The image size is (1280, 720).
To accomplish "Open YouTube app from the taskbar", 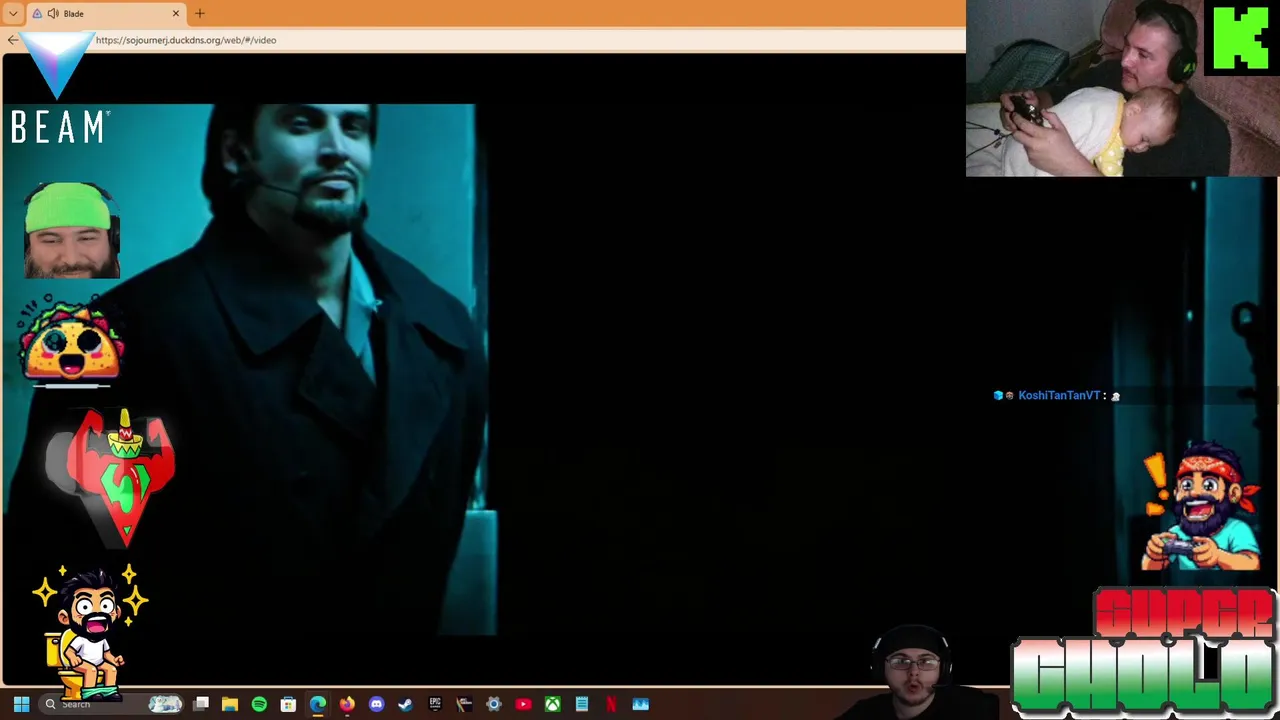I will click(x=523, y=704).
